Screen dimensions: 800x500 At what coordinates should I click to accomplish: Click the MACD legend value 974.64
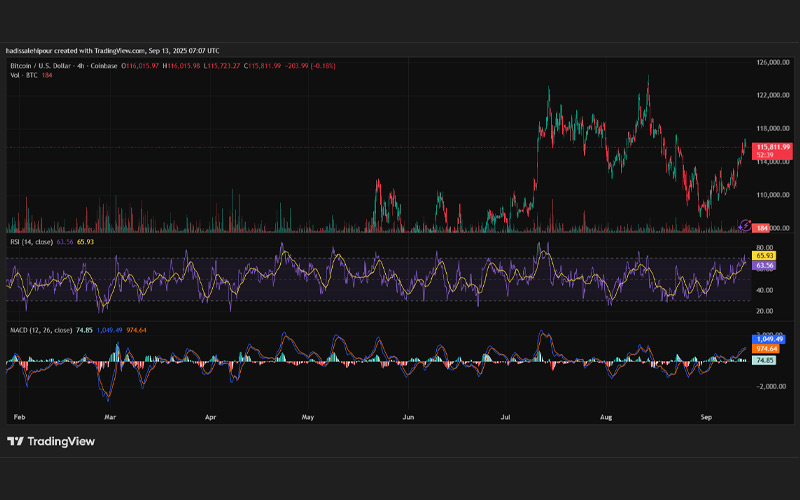click(x=136, y=330)
